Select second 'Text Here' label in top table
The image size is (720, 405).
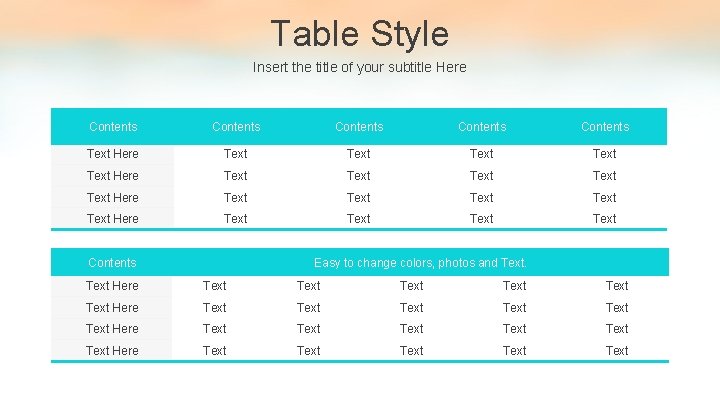(112, 176)
